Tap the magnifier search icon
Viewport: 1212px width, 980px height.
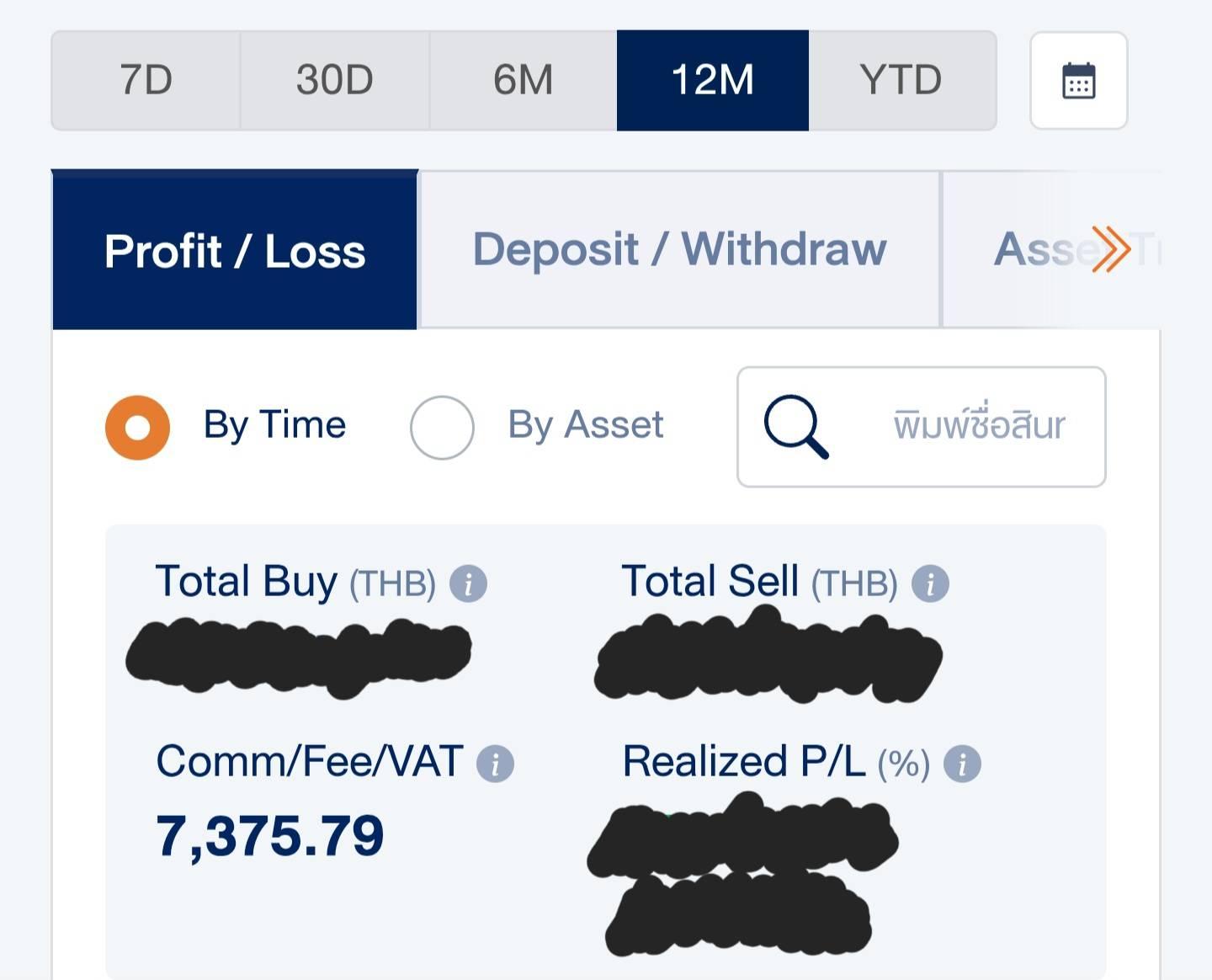[x=796, y=427]
